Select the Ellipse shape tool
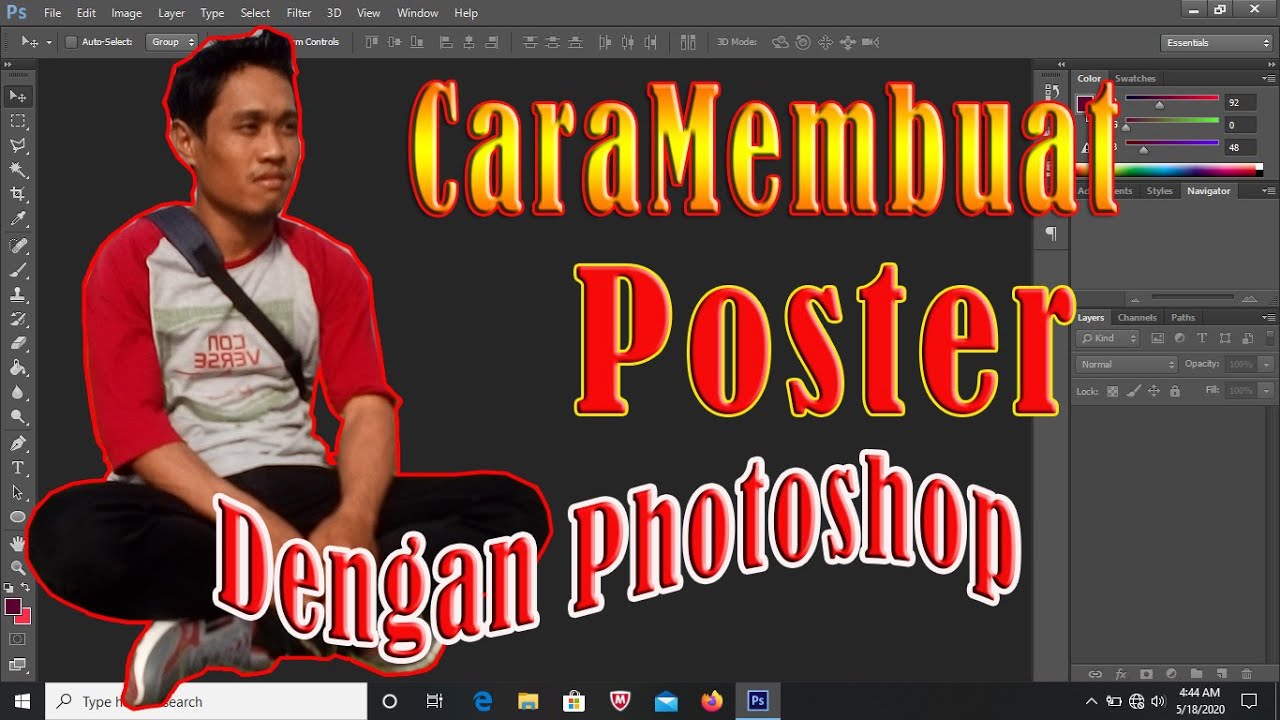1280x720 pixels. tap(18, 517)
